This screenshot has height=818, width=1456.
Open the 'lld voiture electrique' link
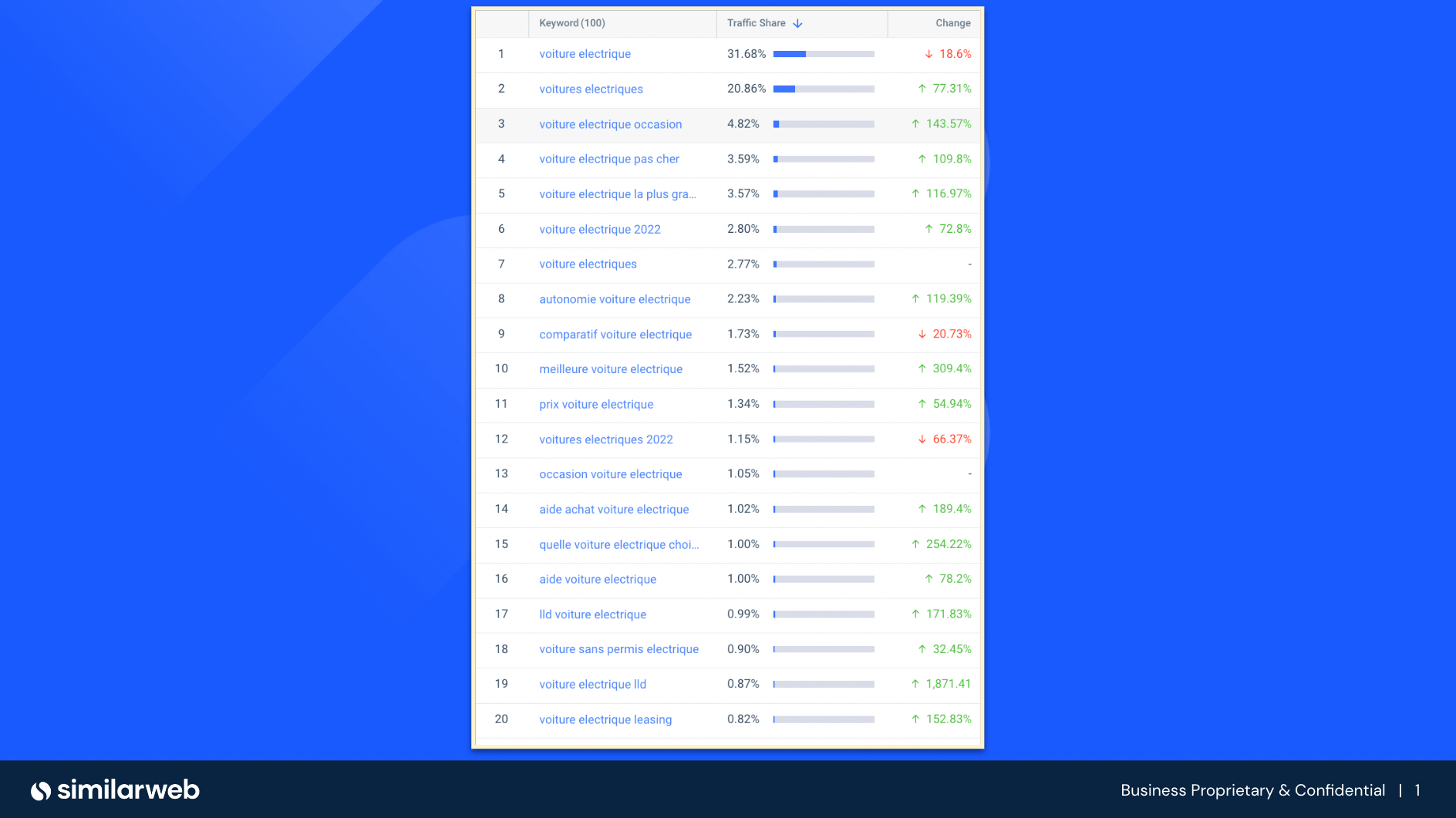click(592, 614)
